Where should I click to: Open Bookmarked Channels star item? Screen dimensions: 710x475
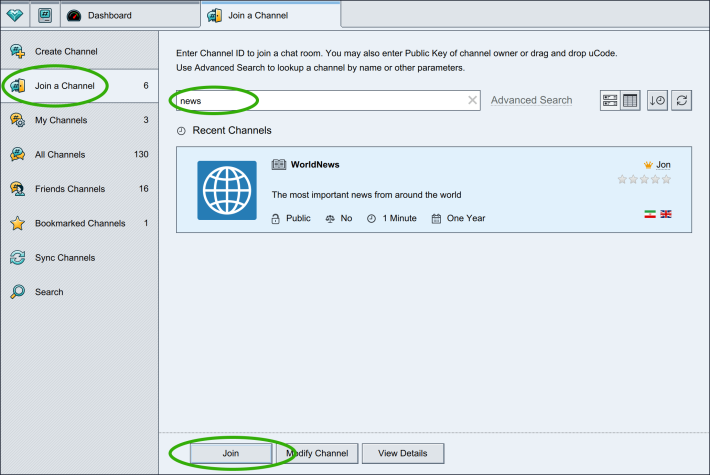[79, 223]
